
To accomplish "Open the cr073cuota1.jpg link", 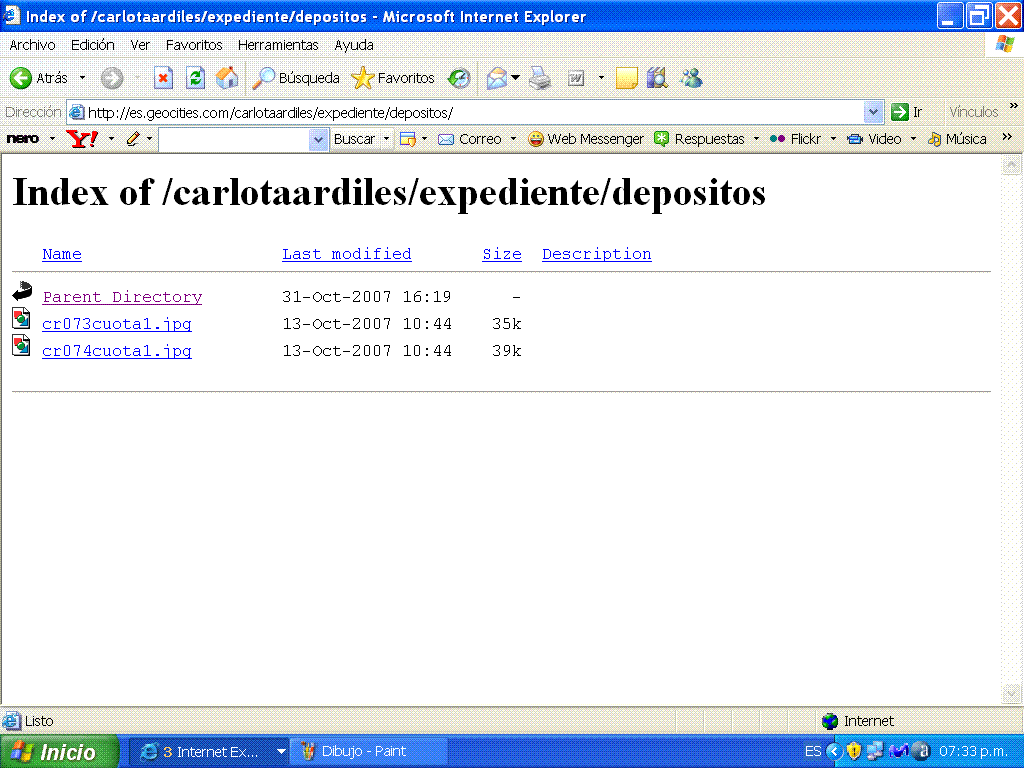I will point(117,324).
